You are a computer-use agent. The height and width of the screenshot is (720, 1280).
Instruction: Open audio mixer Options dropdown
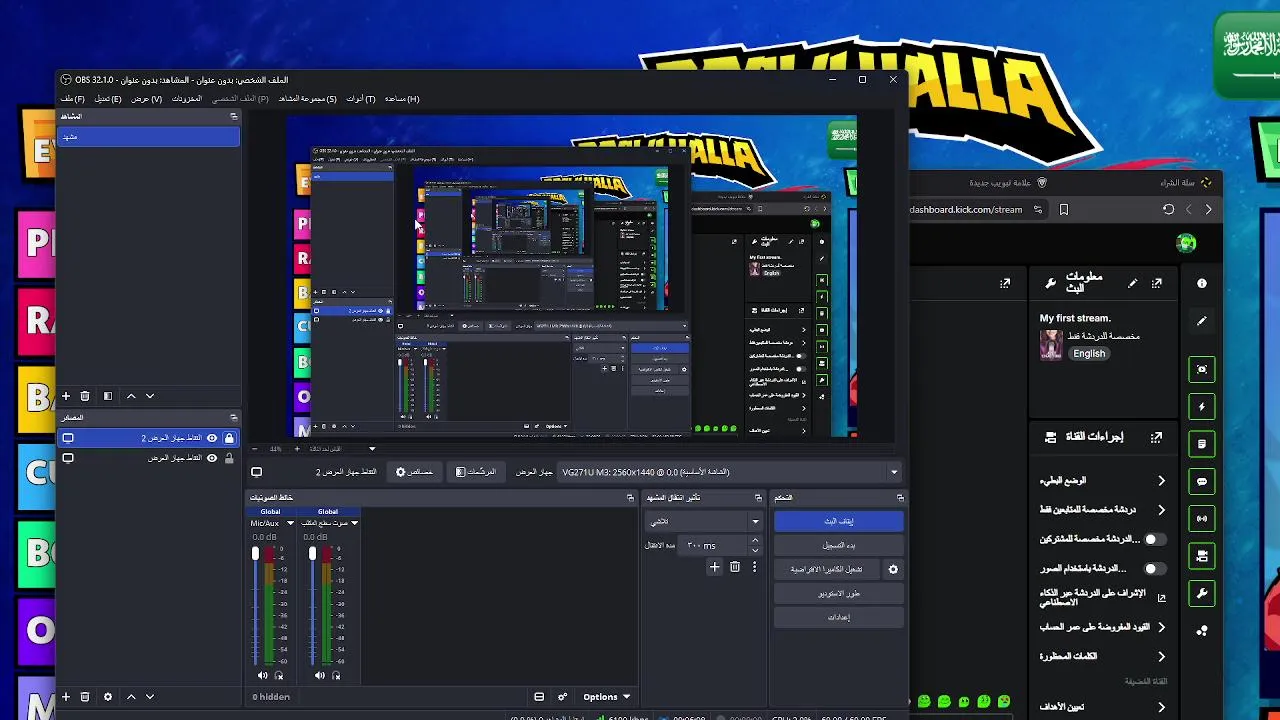pyautogui.click(x=607, y=697)
